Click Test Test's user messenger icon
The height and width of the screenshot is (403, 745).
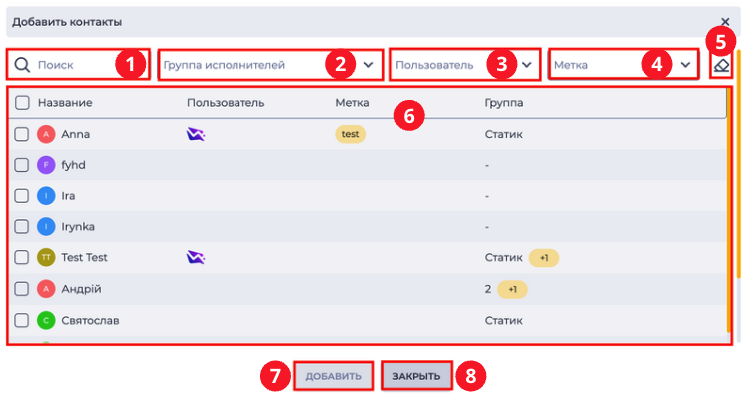point(196,258)
